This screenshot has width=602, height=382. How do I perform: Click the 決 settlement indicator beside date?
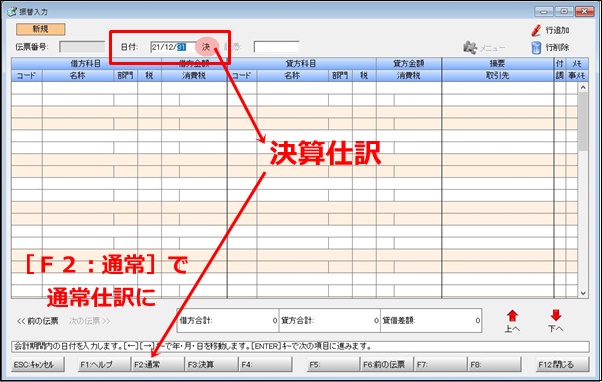207,47
